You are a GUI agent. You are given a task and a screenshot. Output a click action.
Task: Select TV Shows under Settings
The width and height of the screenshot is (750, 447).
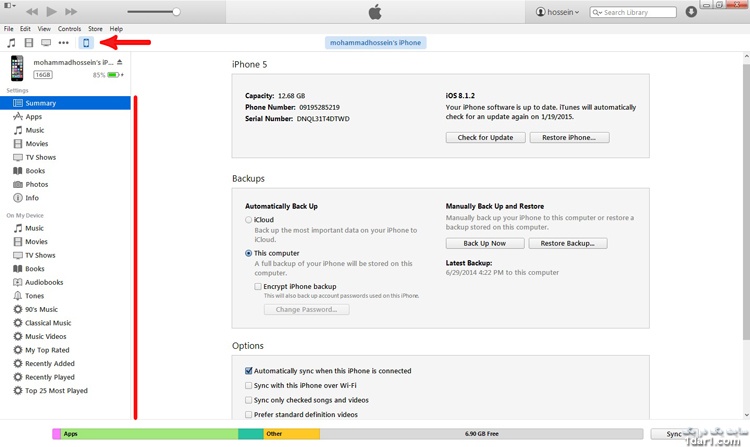pos(65,157)
